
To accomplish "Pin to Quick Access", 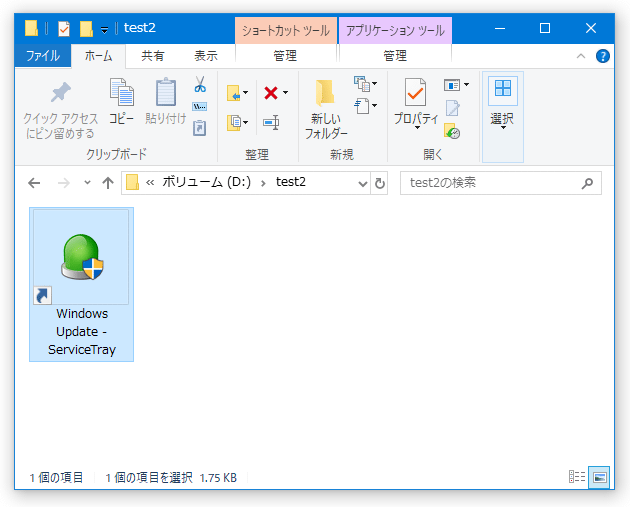I will 60,110.
